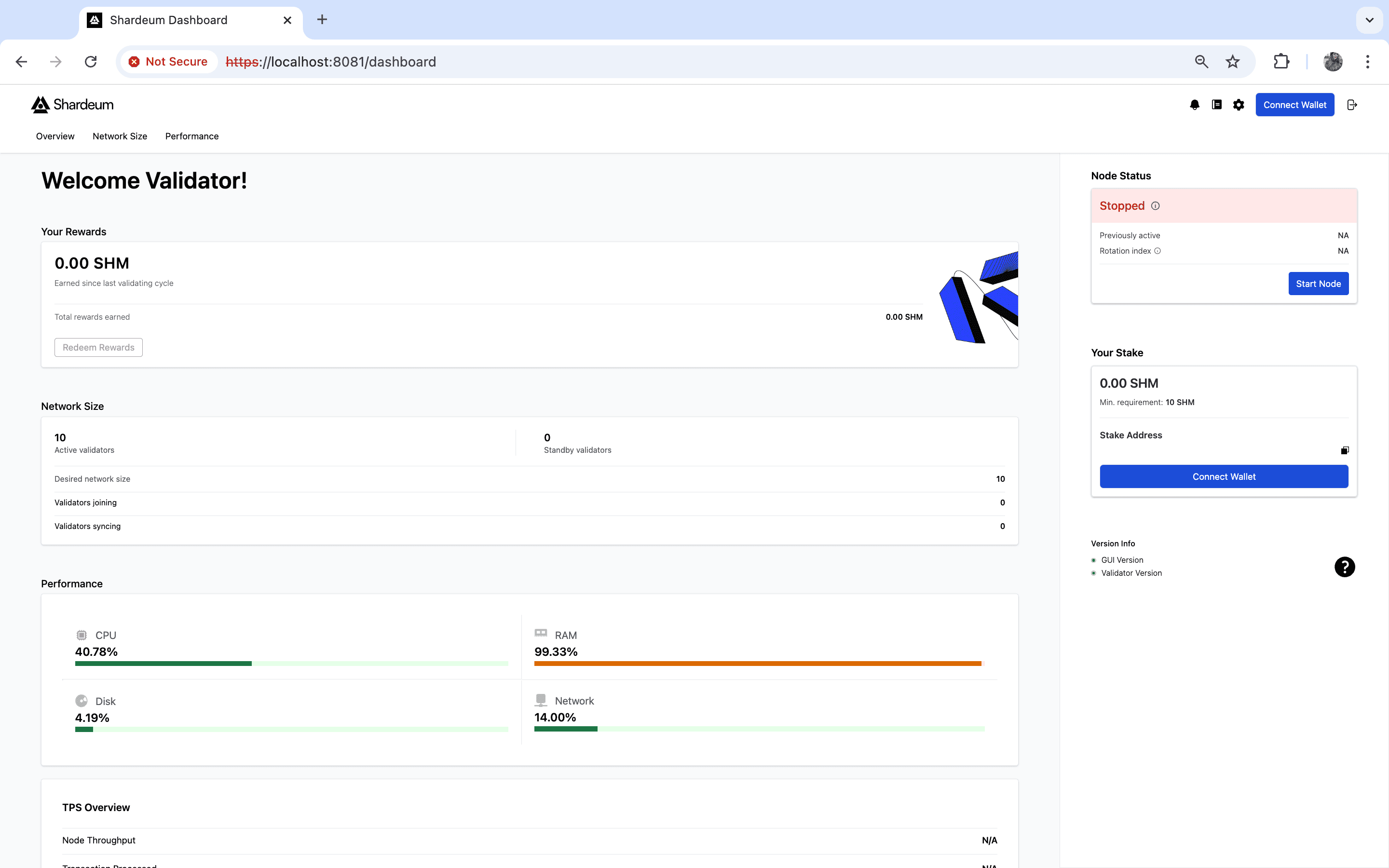
Task: Click Chrome extensions puzzle icon
Action: [x=1281, y=61]
